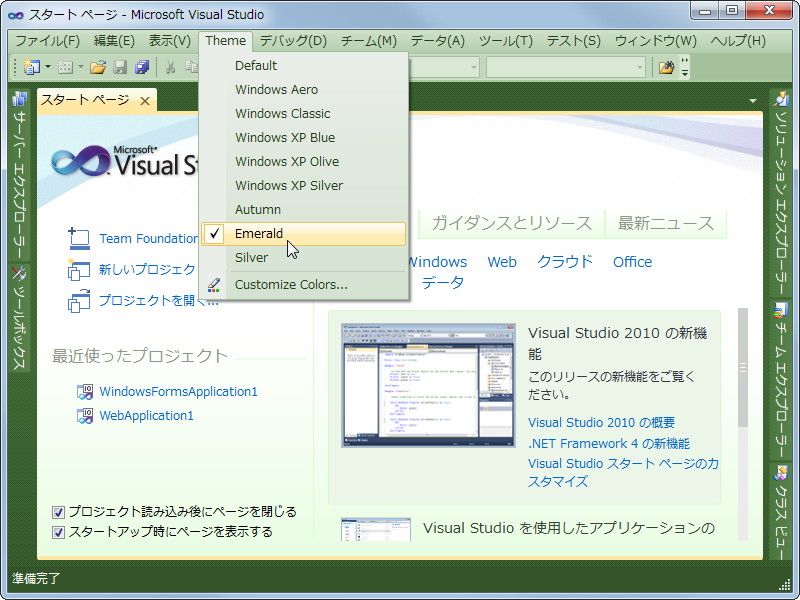Screen dimensions: 800x600
Task: Expand the Start Page pull-down arrow on the right
Action: tap(753, 100)
